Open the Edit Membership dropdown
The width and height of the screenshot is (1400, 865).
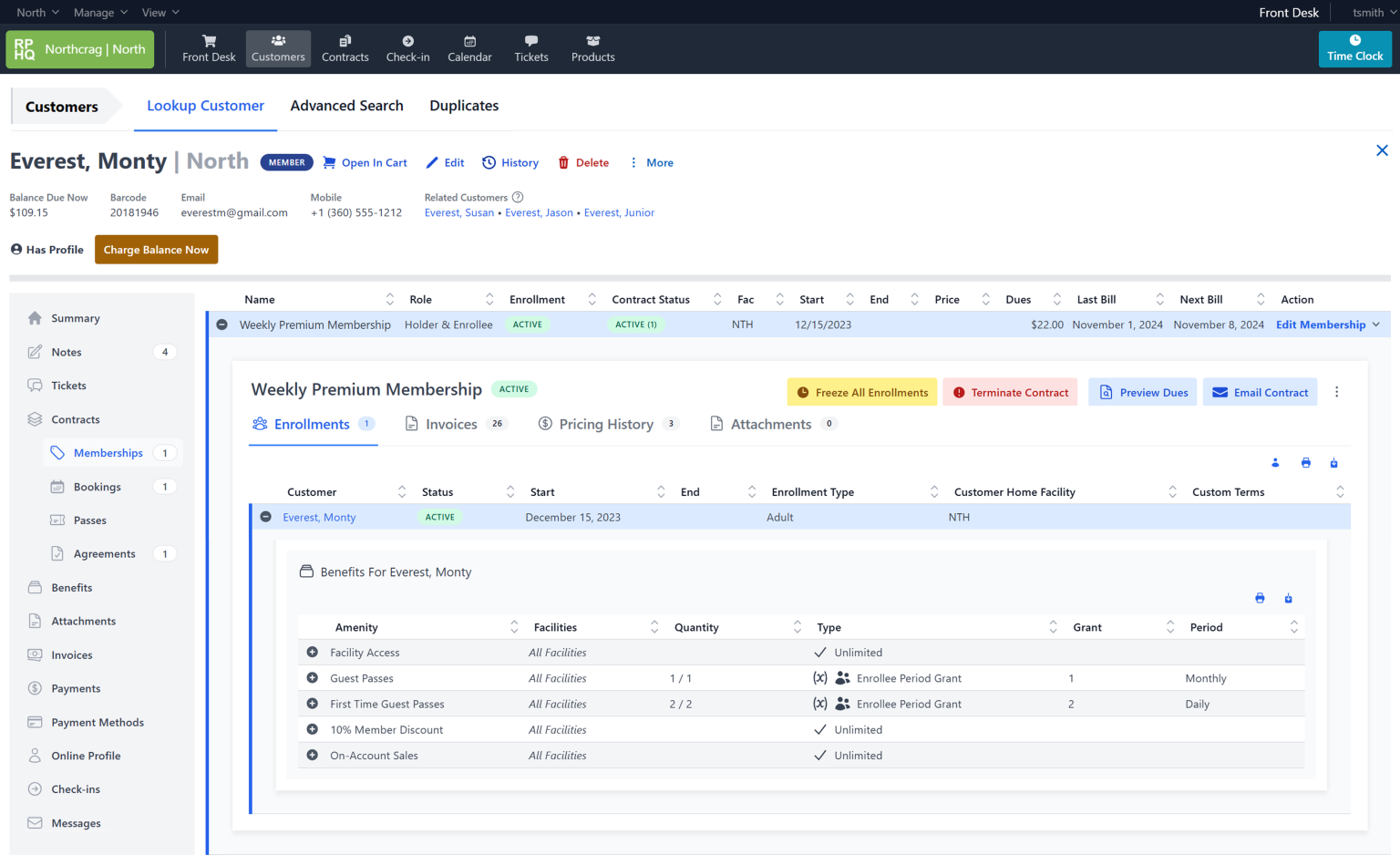(x=1376, y=325)
